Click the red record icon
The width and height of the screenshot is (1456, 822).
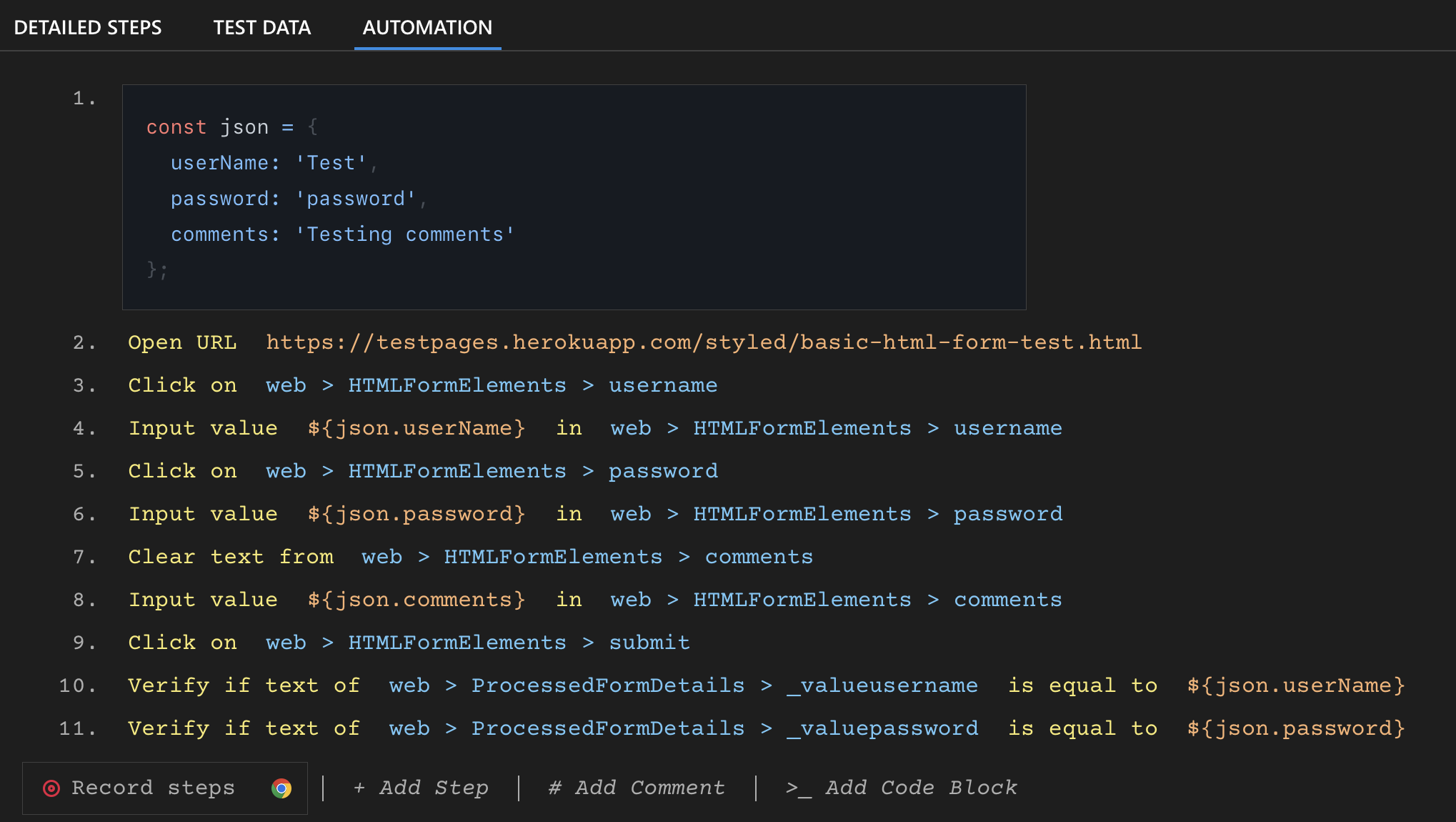pos(51,788)
